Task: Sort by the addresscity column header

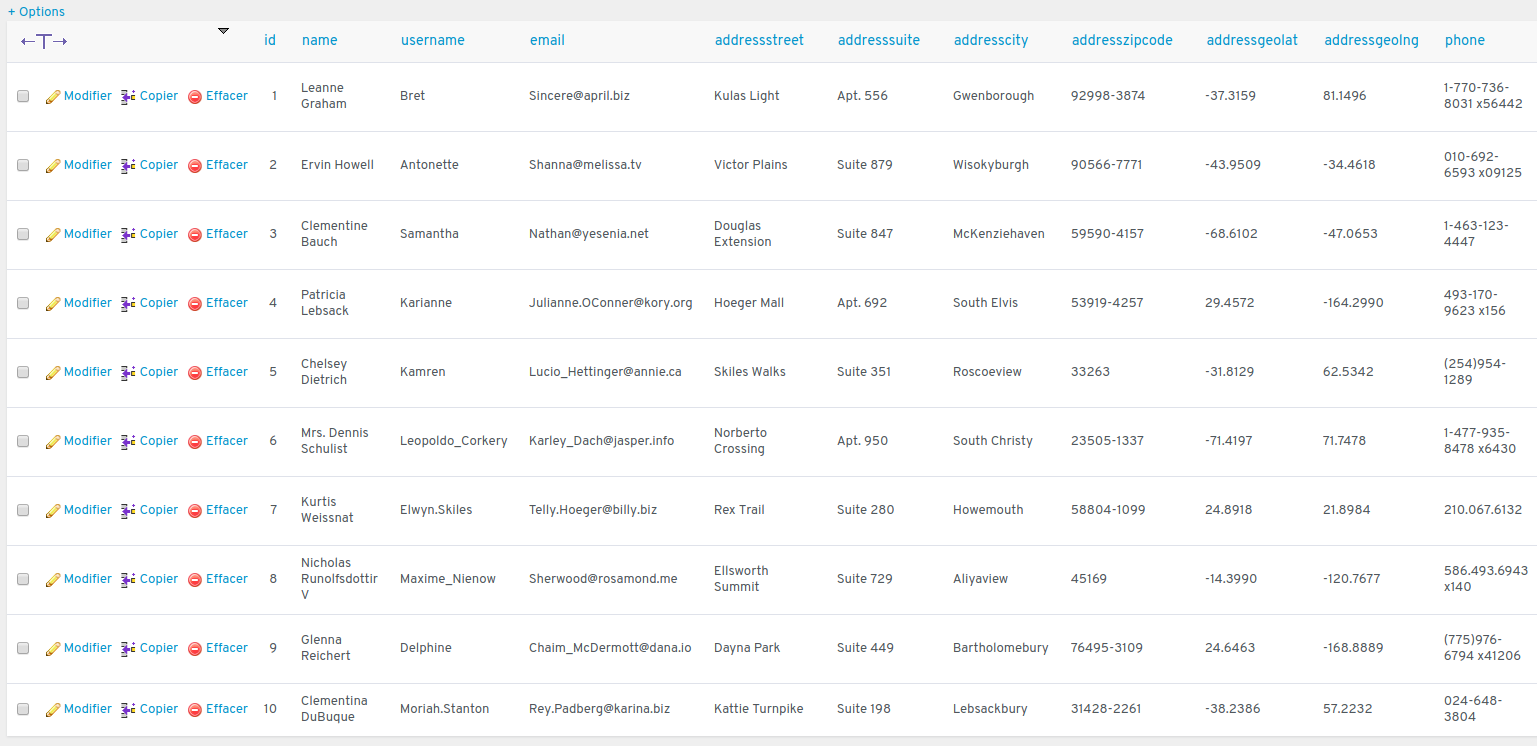Action: click(990, 41)
